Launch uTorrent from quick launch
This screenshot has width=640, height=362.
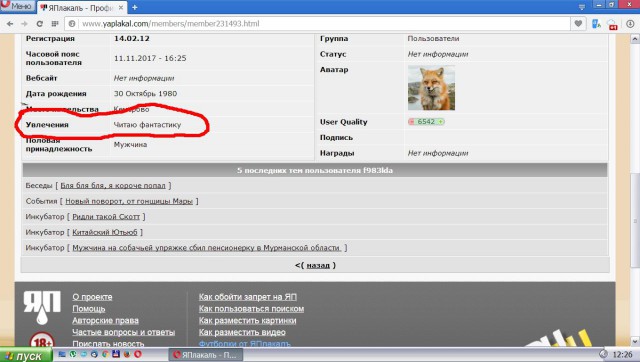pos(73,354)
